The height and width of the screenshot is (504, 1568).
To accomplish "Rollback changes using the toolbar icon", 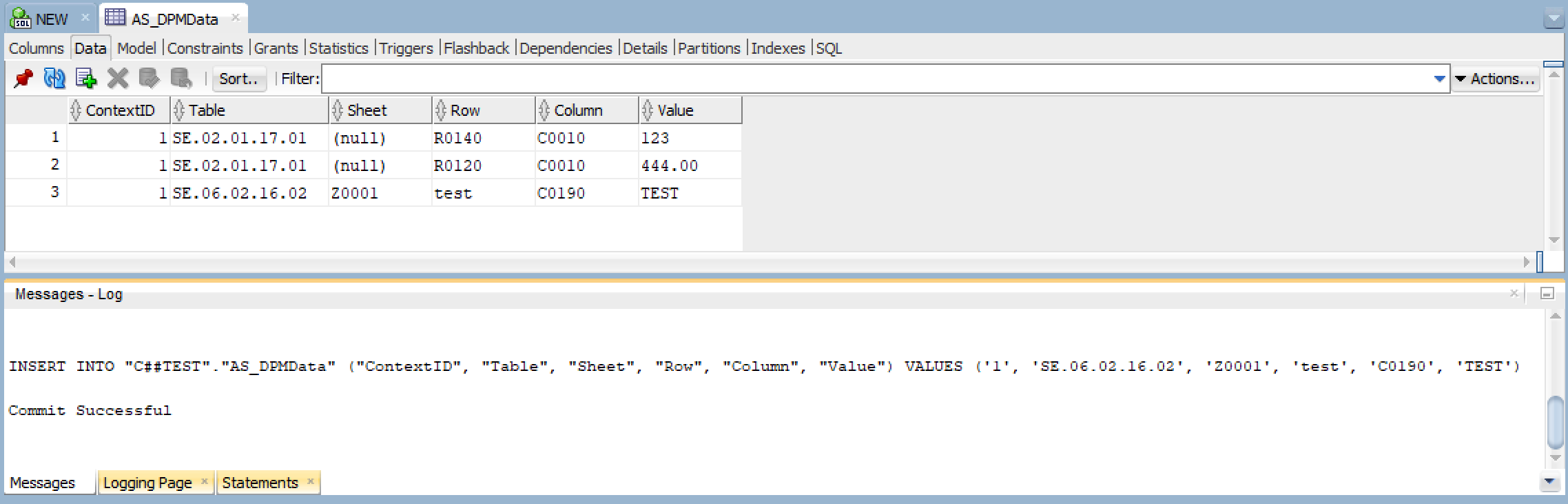I will 180,79.
